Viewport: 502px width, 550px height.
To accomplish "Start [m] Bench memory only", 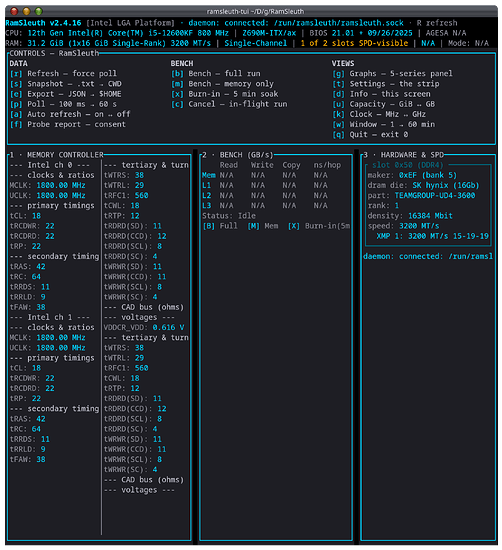I will click(x=222, y=84).
